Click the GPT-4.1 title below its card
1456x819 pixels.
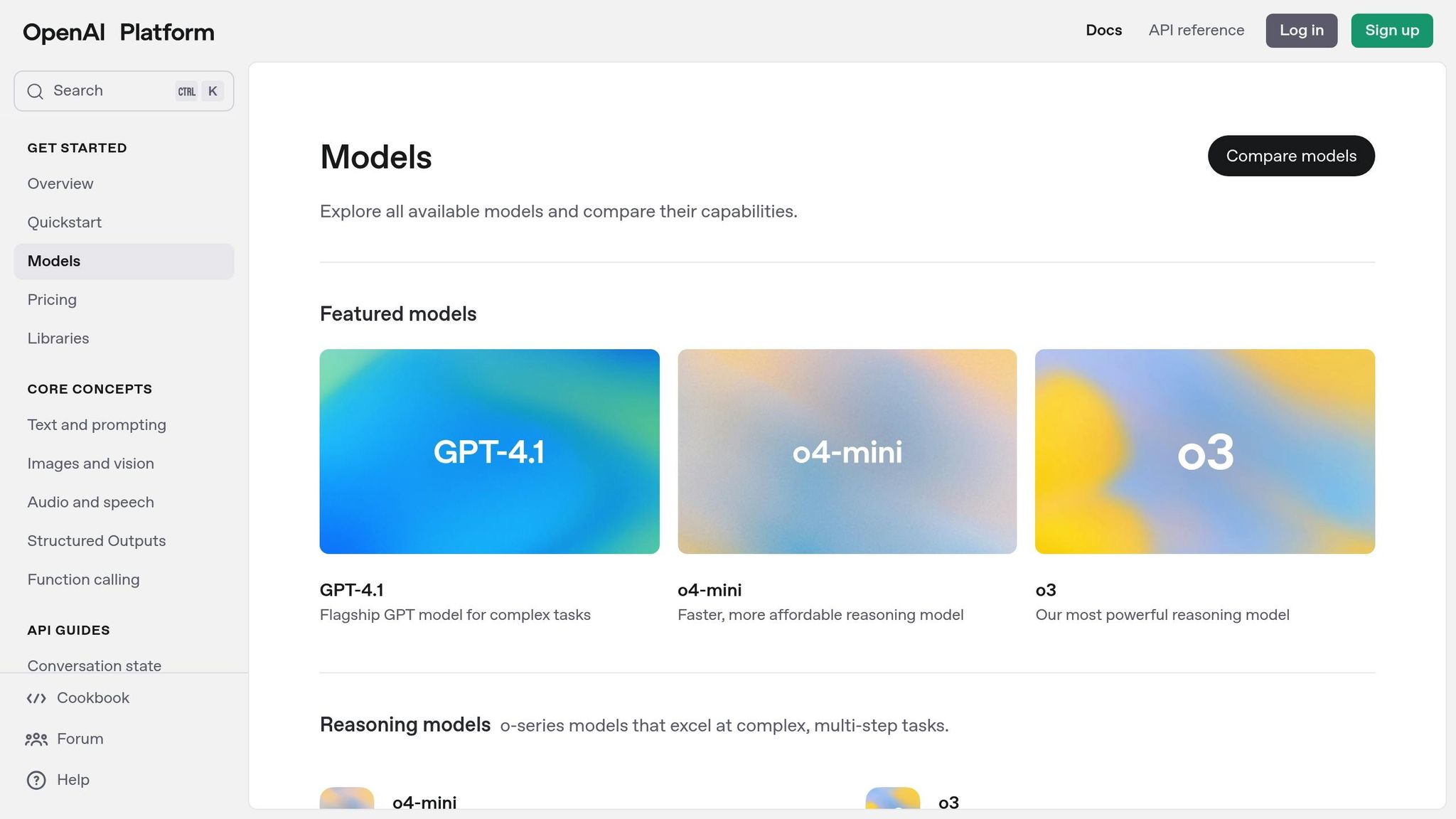[x=352, y=590]
